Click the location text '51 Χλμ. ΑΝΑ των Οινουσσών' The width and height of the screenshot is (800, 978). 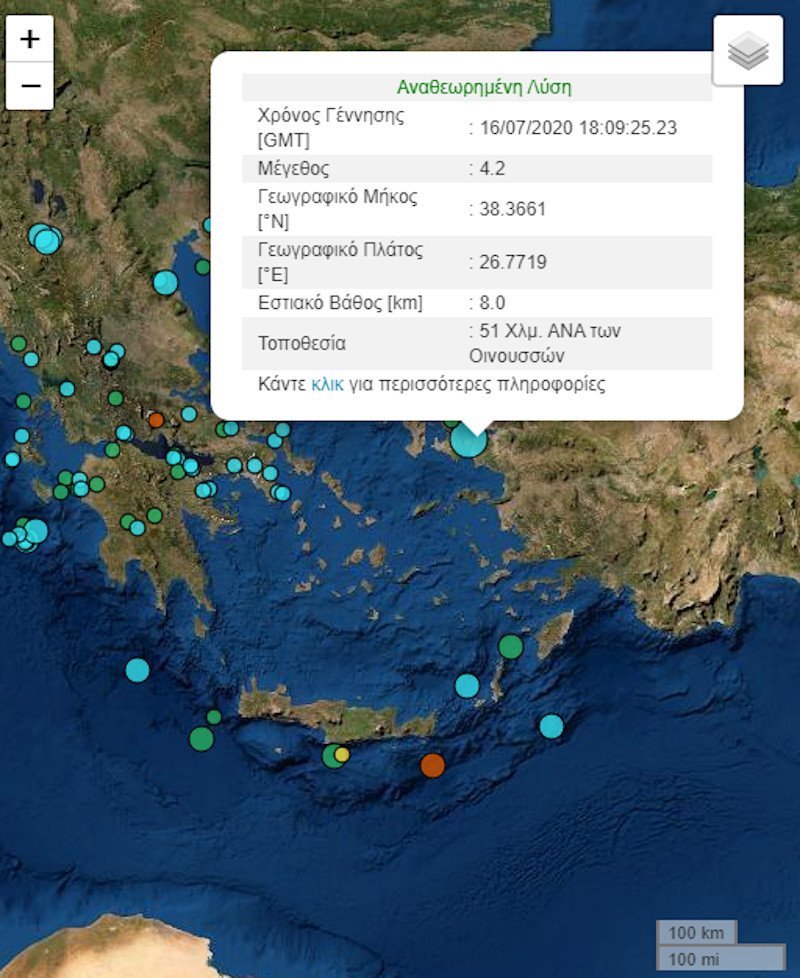pos(545,343)
